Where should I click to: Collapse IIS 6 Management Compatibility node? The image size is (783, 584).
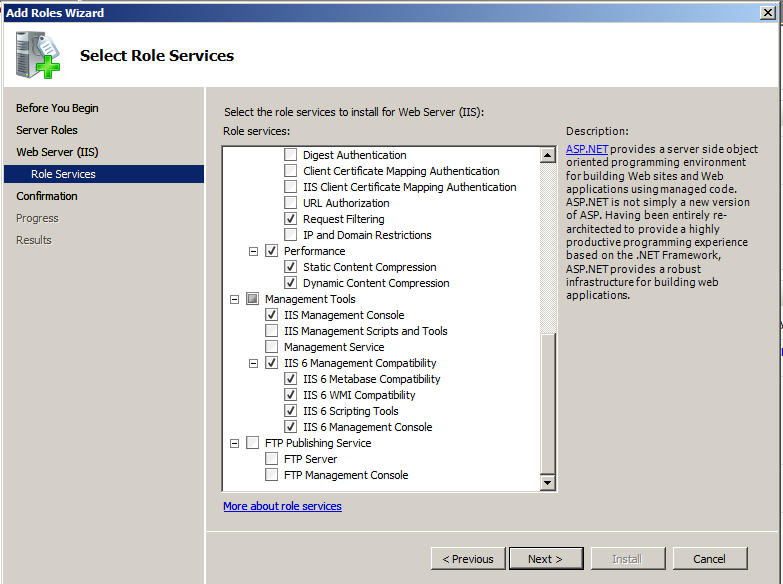253,363
